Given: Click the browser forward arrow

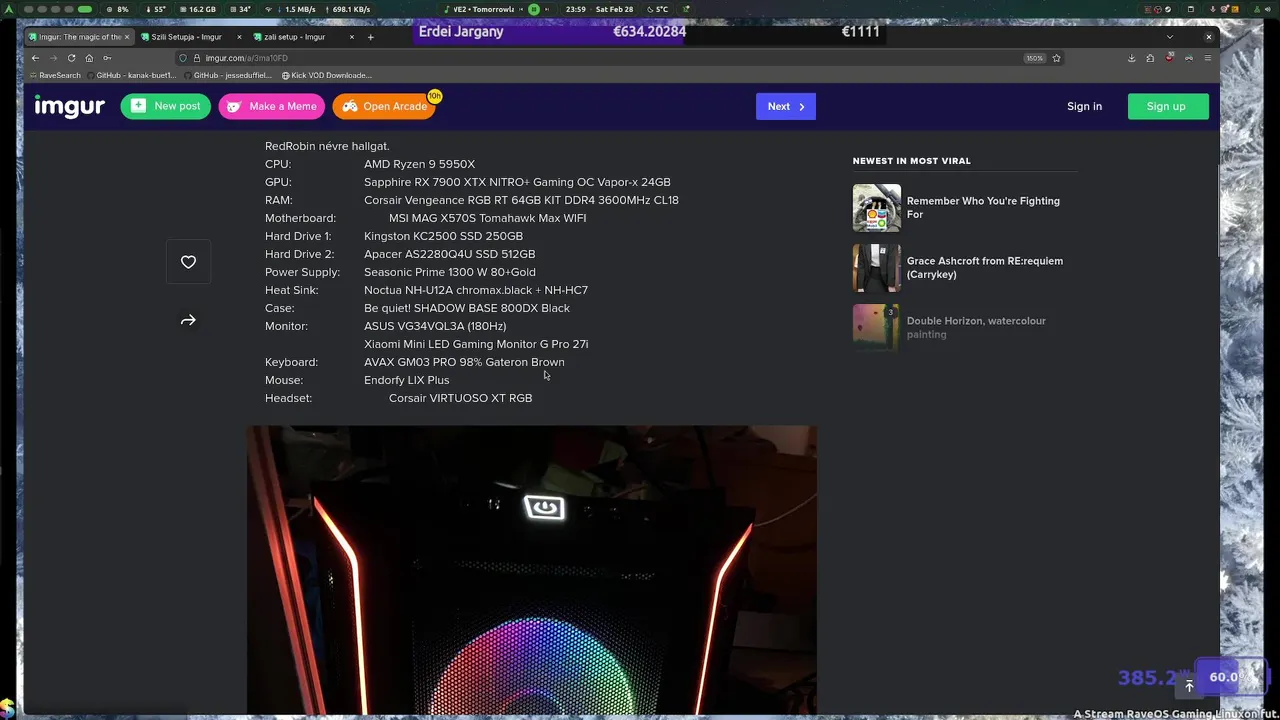Looking at the screenshot, I should coord(53,58).
